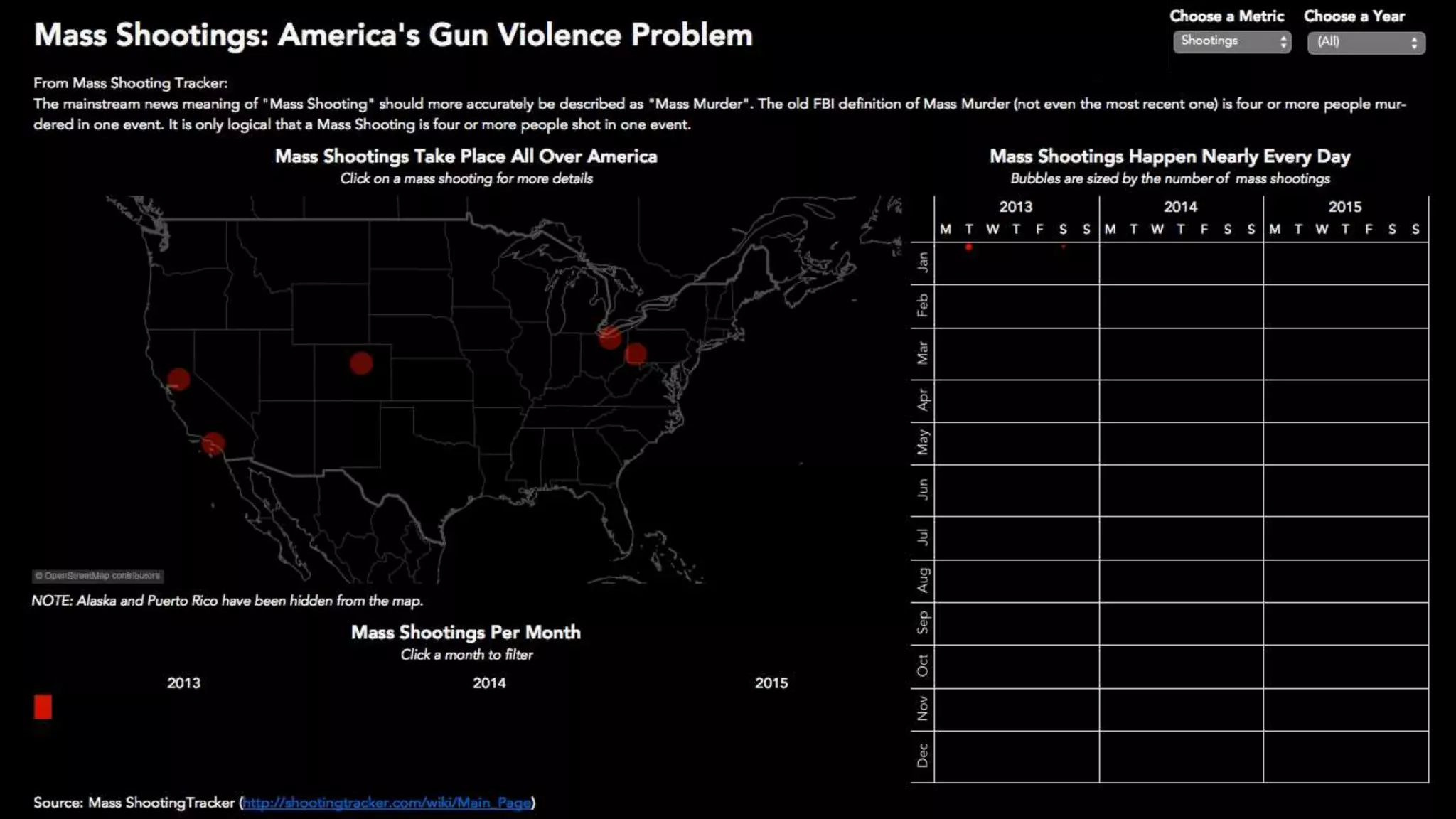Image resolution: width=1456 pixels, height=819 pixels.
Task: Click the red Tuesday dot in January 2013
Action: pyautogui.click(x=968, y=247)
